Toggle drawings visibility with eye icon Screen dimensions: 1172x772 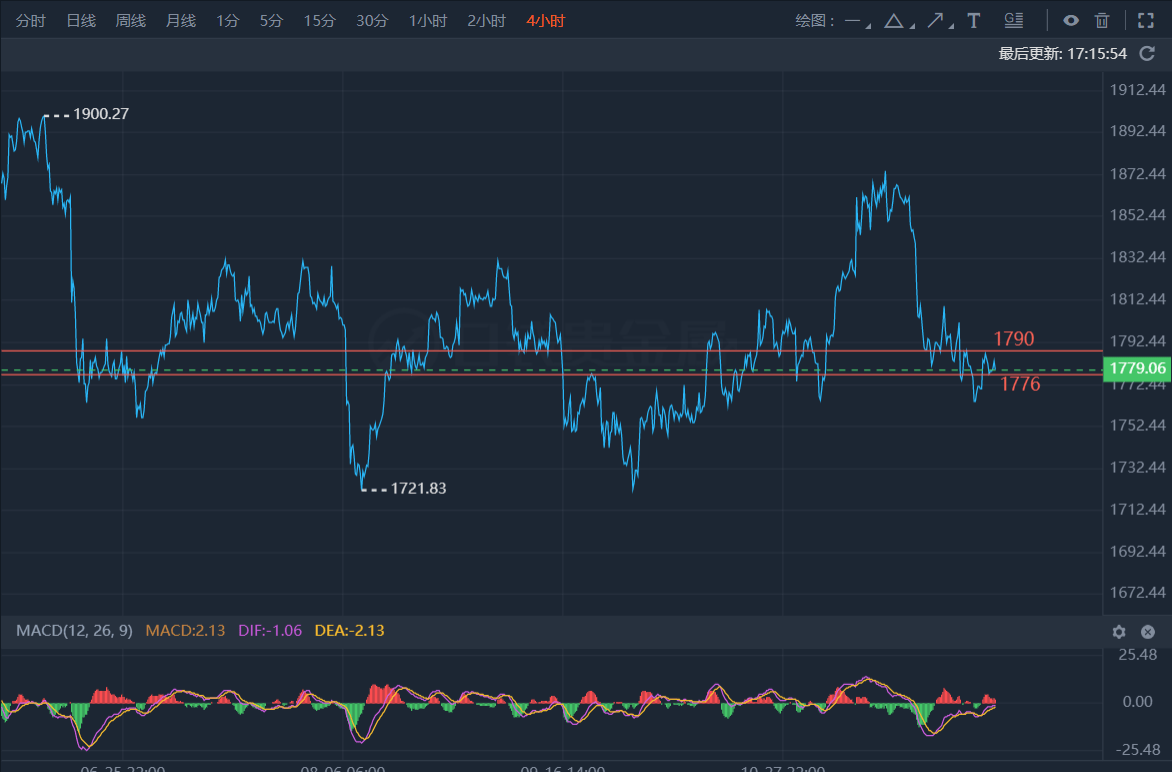(x=1071, y=21)
